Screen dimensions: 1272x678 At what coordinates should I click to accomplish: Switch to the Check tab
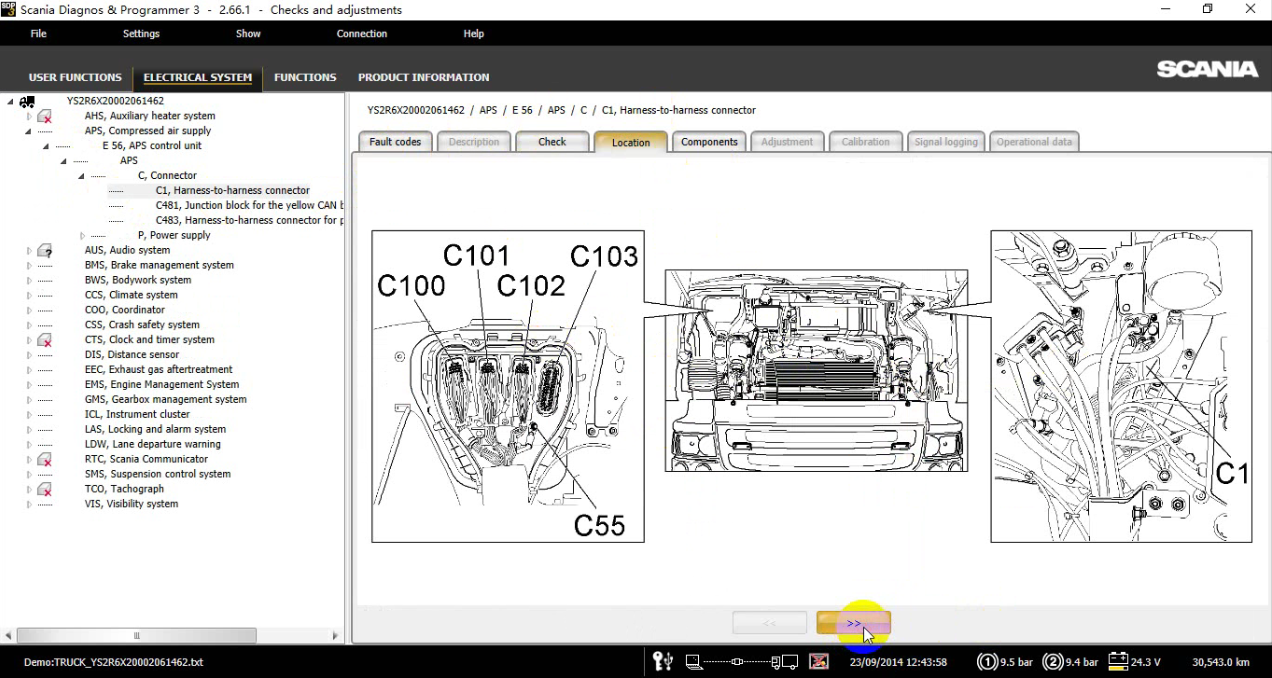[x=552, y=142]
